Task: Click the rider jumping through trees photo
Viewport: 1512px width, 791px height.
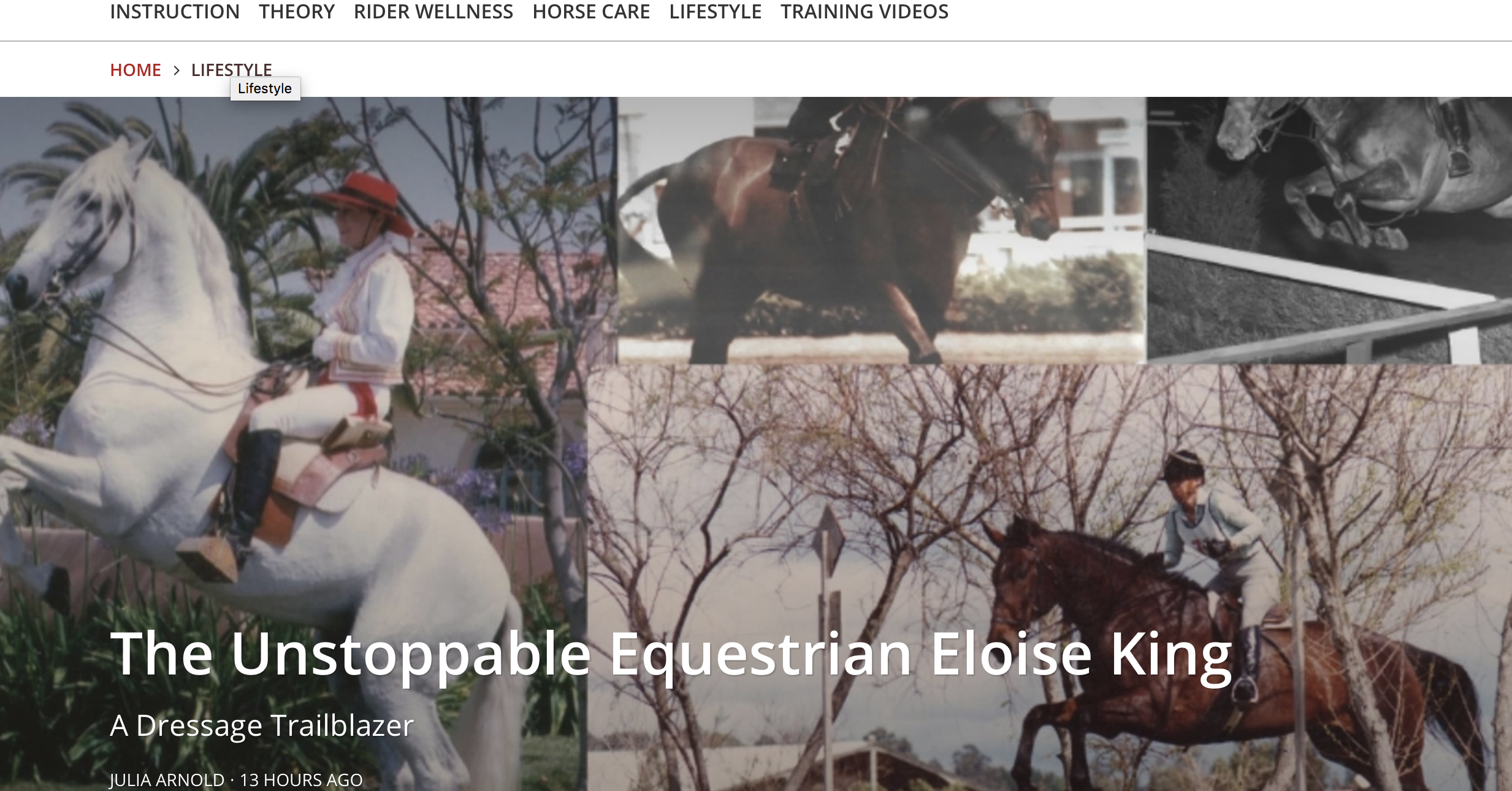Action: 1050,576
